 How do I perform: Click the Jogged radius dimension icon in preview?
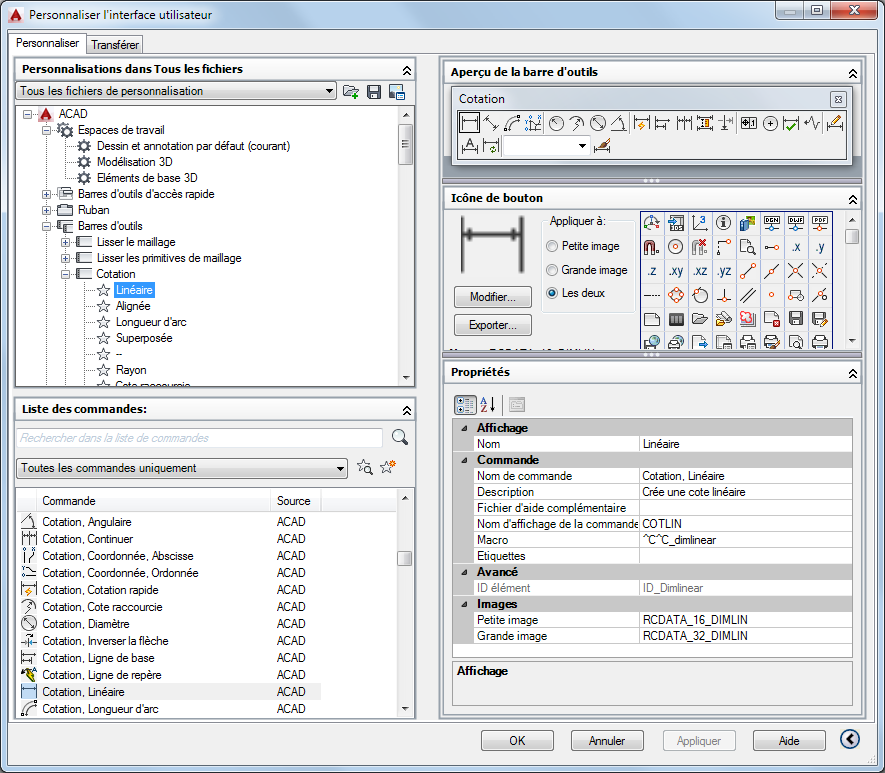577,122
